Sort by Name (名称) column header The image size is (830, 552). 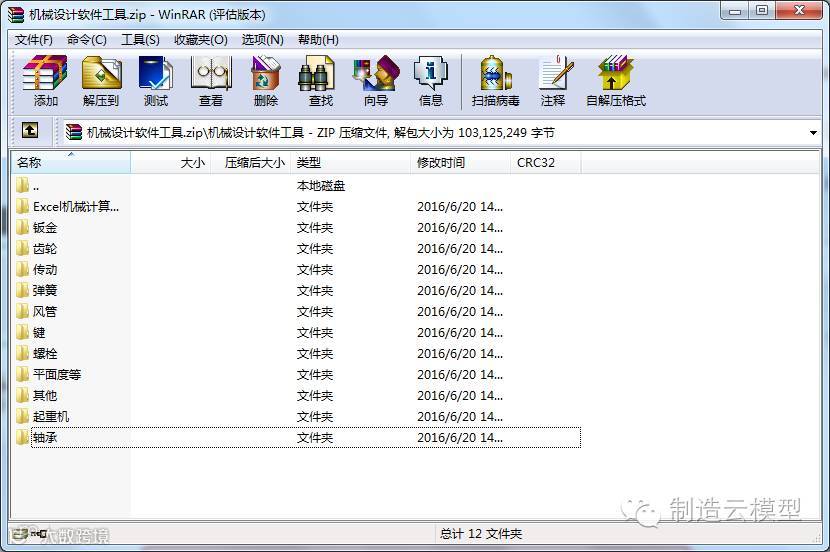click(71, 162)
